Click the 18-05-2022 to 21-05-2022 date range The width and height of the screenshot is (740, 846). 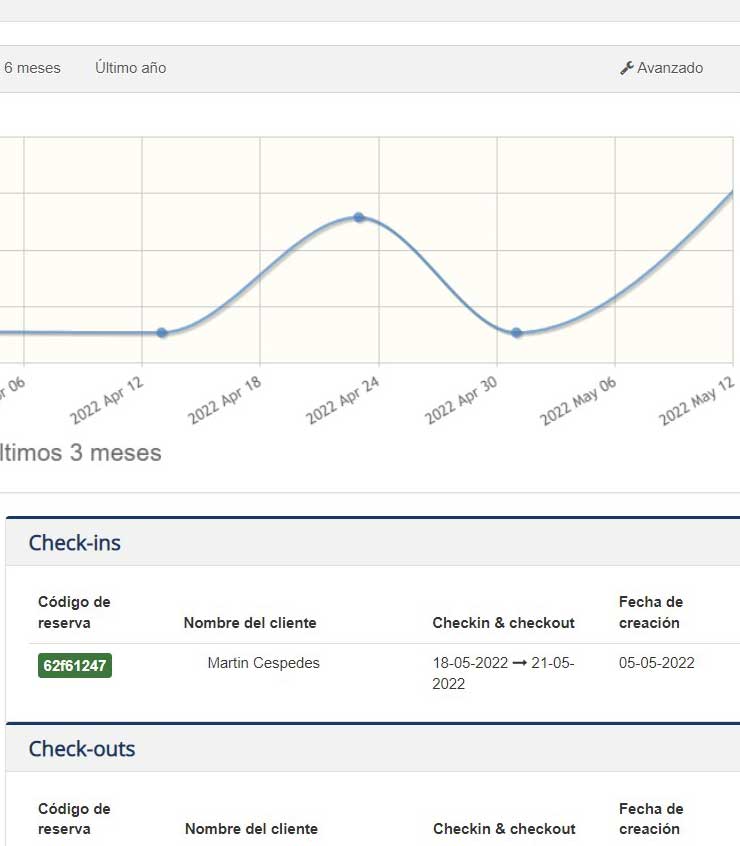point(503,673)
